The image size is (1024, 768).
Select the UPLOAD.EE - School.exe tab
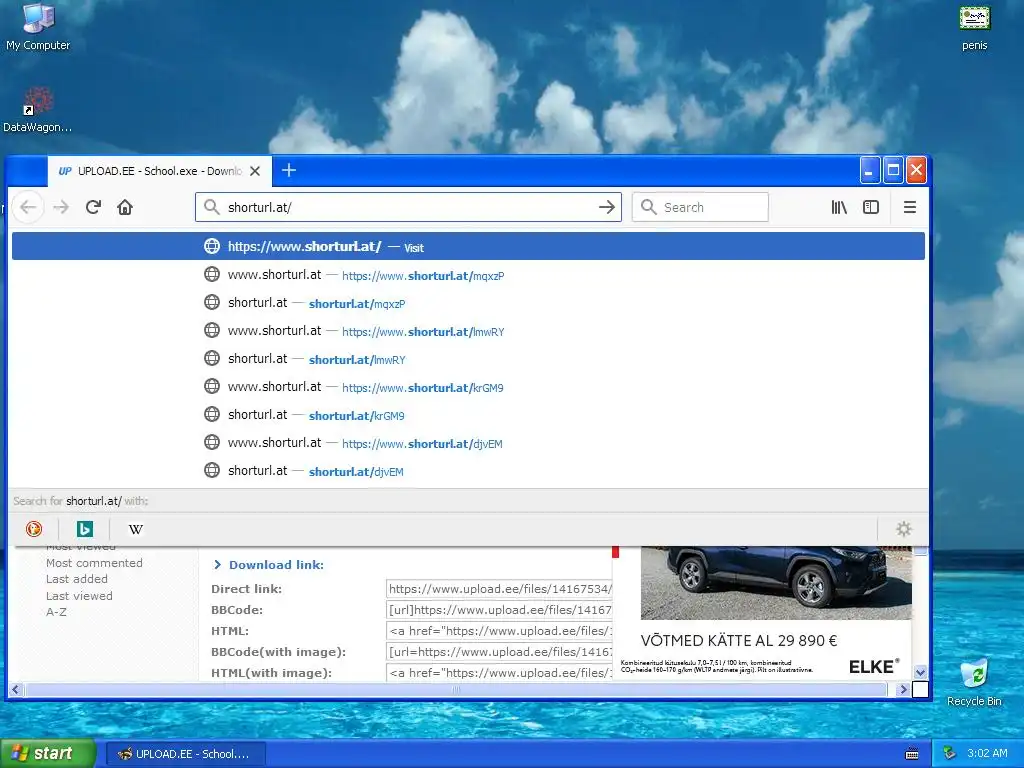[x=159, y=171]
